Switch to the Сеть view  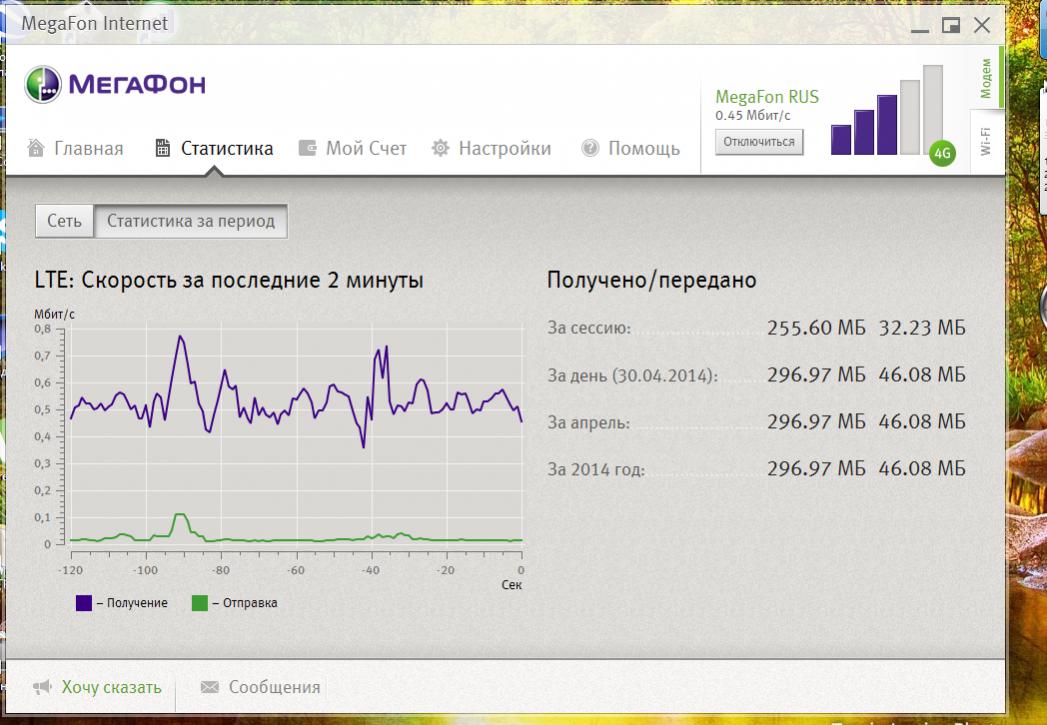[x=64, y=221]
